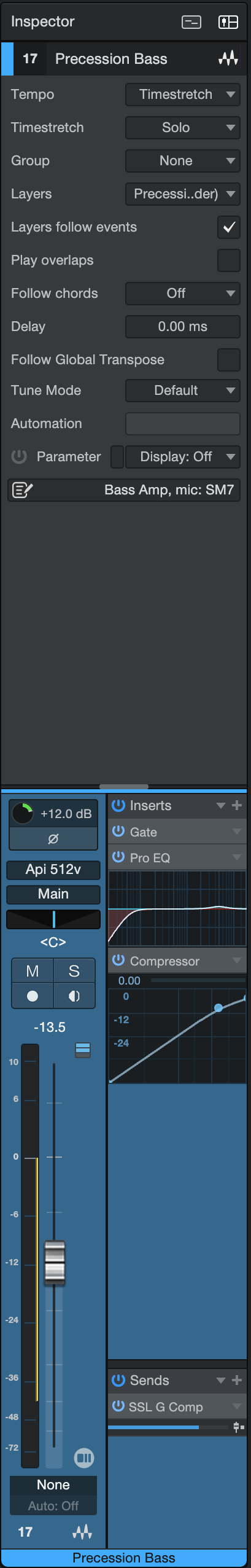This screenshot has width=251, height=1568.
Task: Bypass the Gate insert power button
Action: click(x=118, y=832)
